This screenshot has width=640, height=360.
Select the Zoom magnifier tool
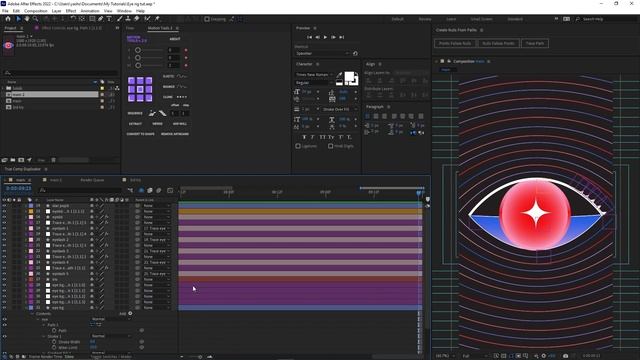36,19
